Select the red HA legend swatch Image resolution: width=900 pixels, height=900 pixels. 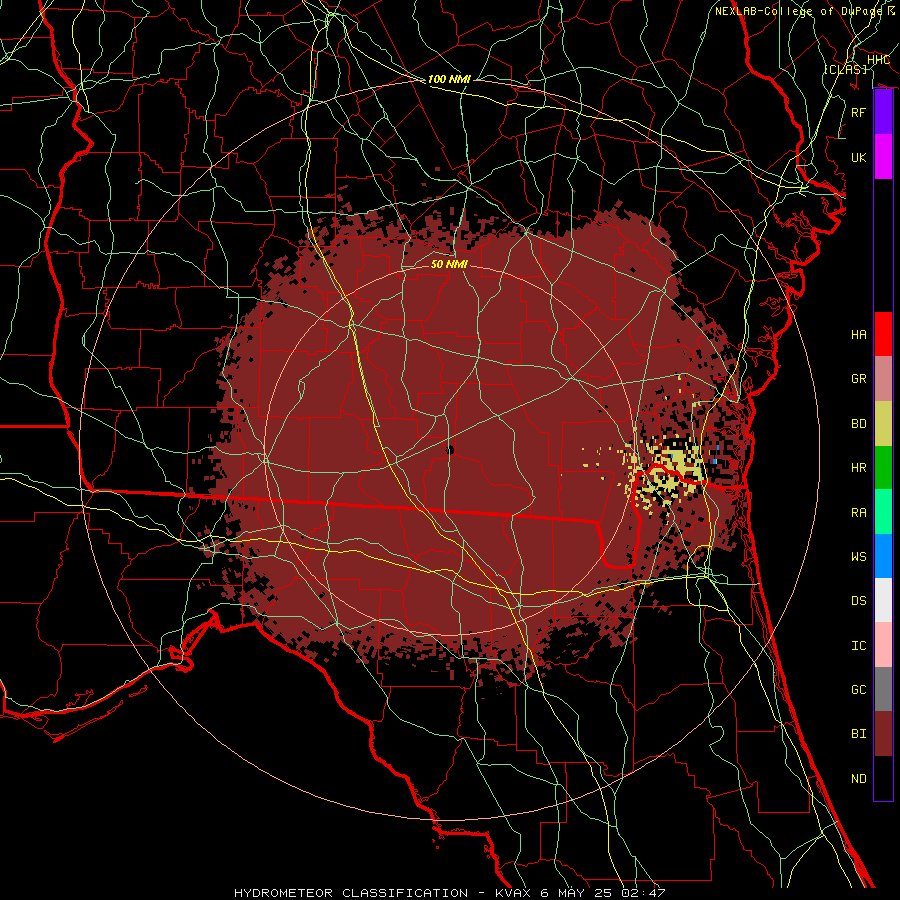883,334
